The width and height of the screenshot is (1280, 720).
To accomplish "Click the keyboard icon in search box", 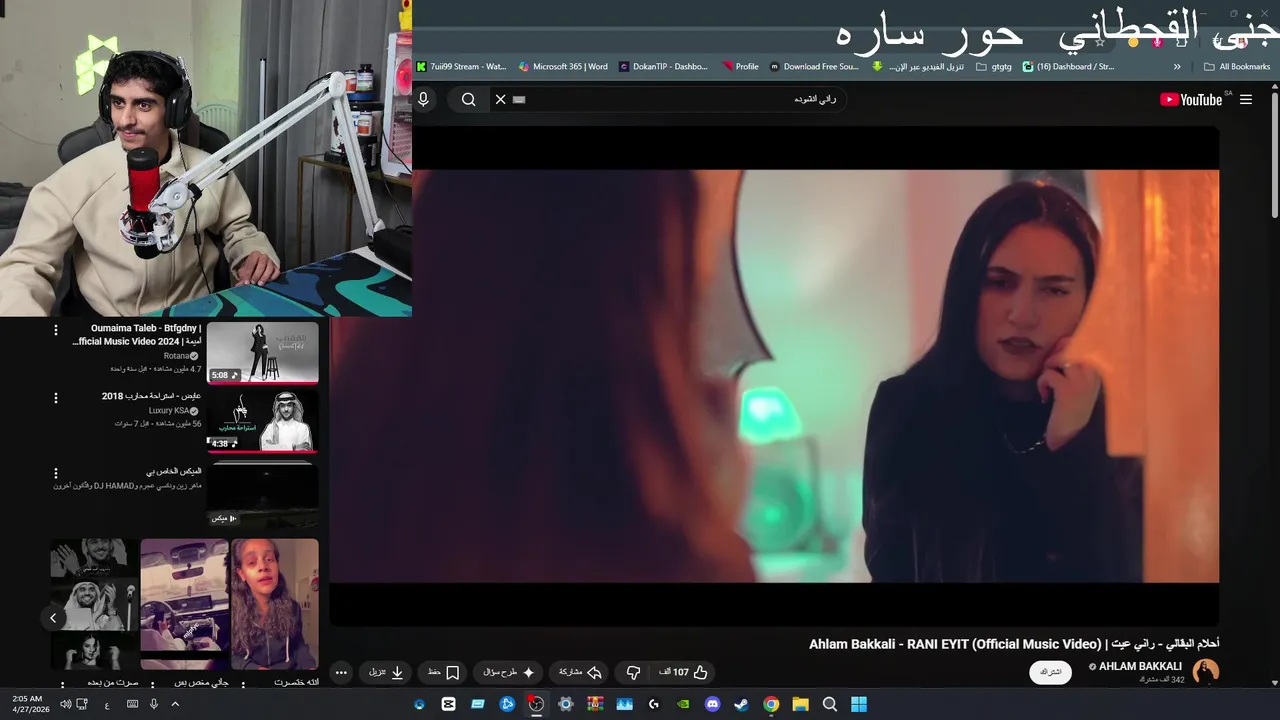I will pyautogui.click(x=519, y=99).
